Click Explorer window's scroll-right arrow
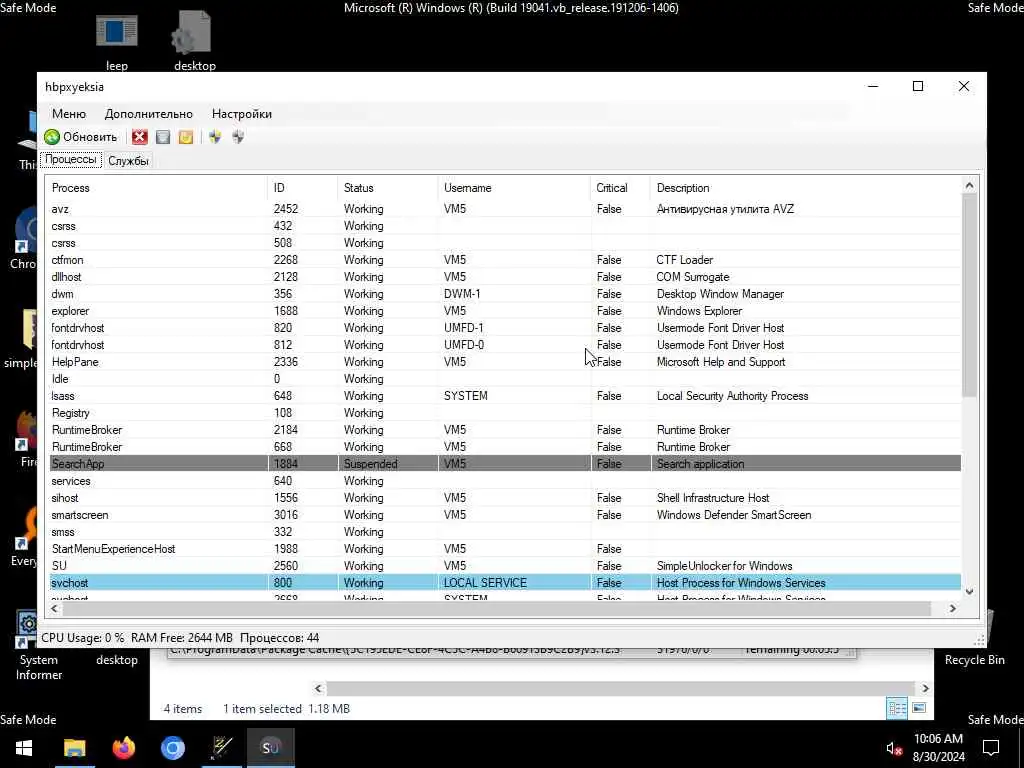 click(925, 688)
